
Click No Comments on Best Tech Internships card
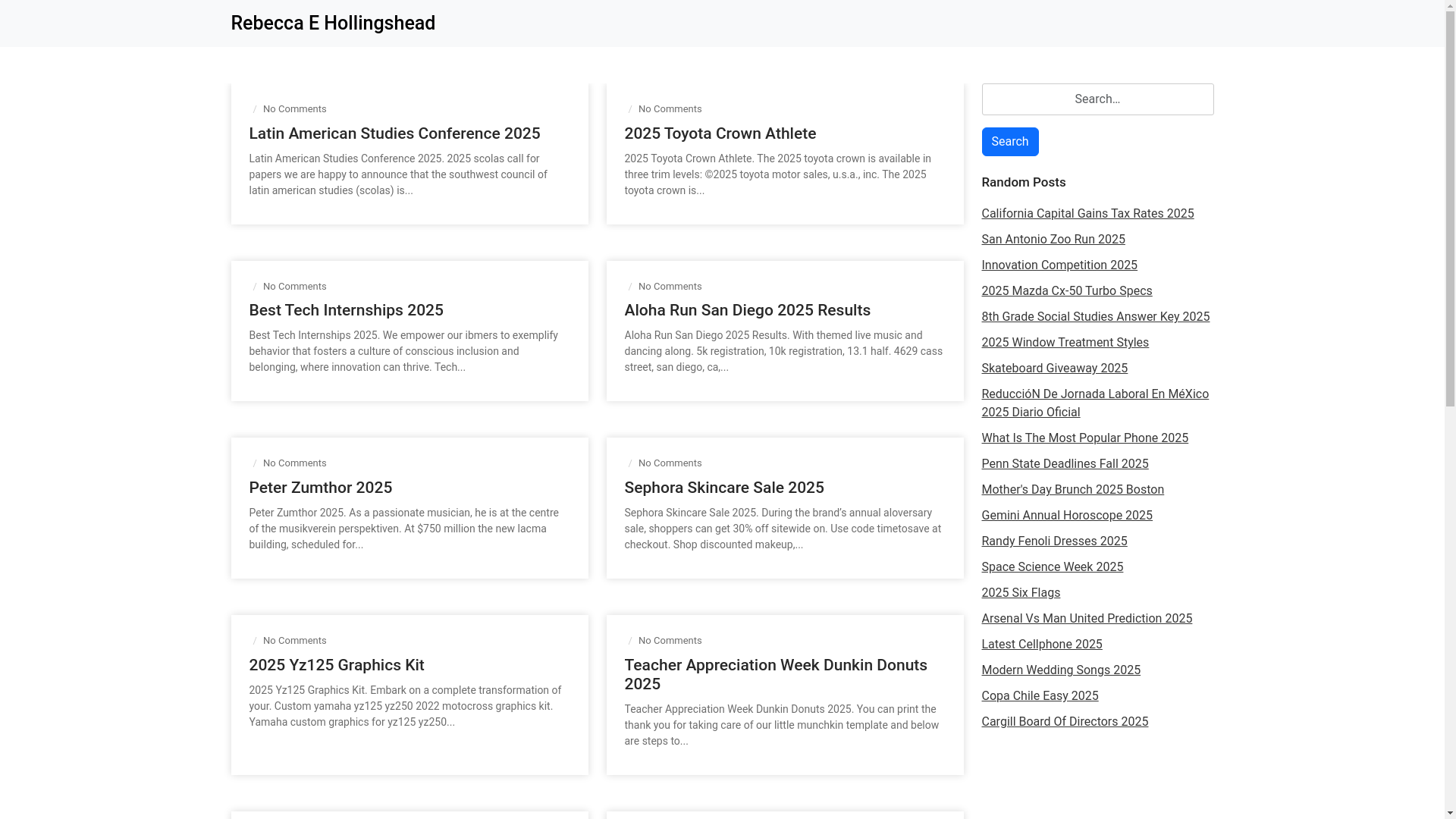coord(295,287)
